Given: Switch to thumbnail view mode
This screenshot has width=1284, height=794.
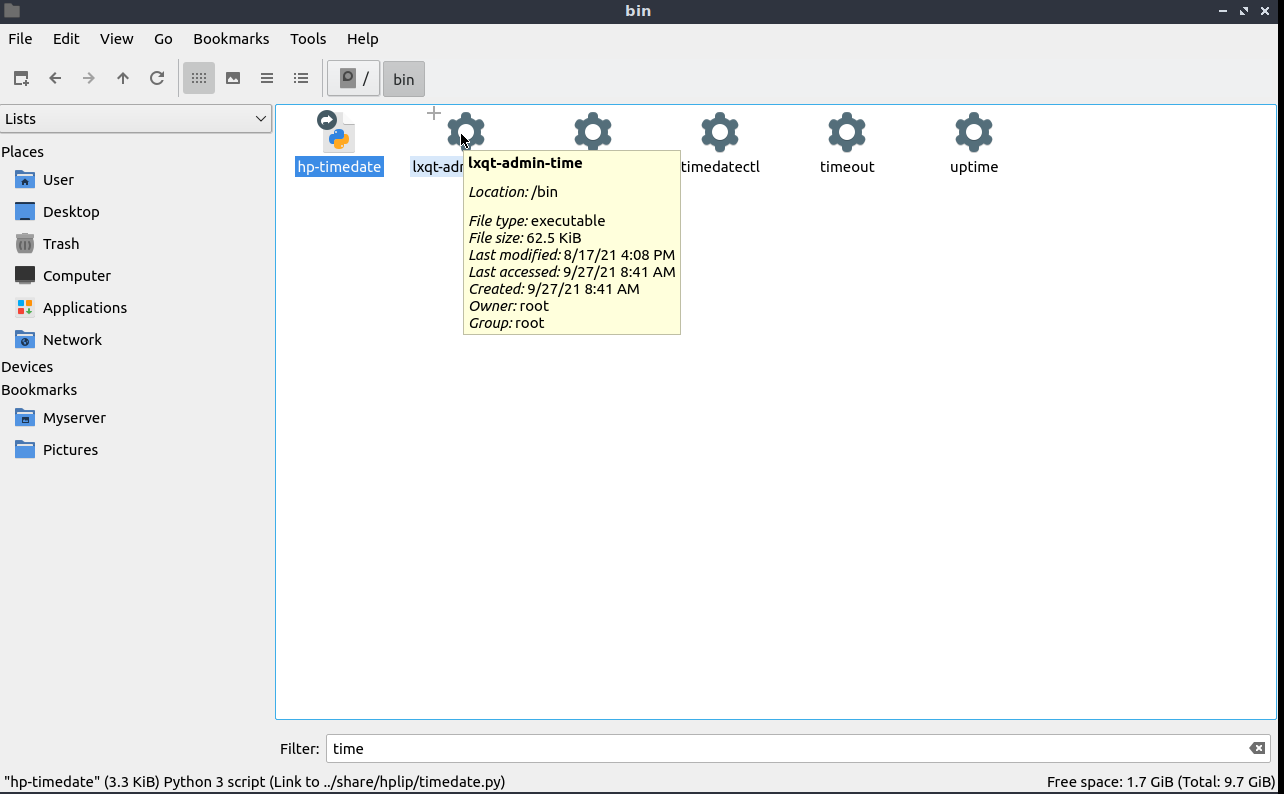Looking at the screenshot, I should (233, 78).
